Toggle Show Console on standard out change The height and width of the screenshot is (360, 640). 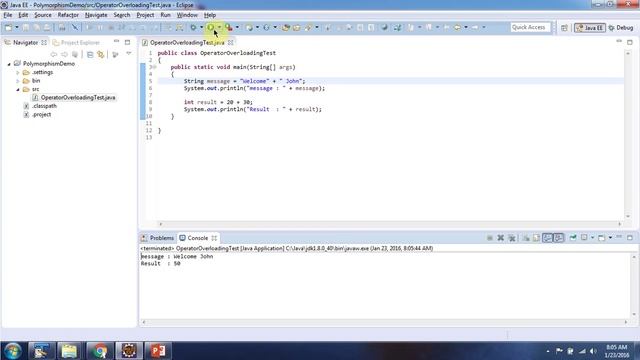(547, 238)
